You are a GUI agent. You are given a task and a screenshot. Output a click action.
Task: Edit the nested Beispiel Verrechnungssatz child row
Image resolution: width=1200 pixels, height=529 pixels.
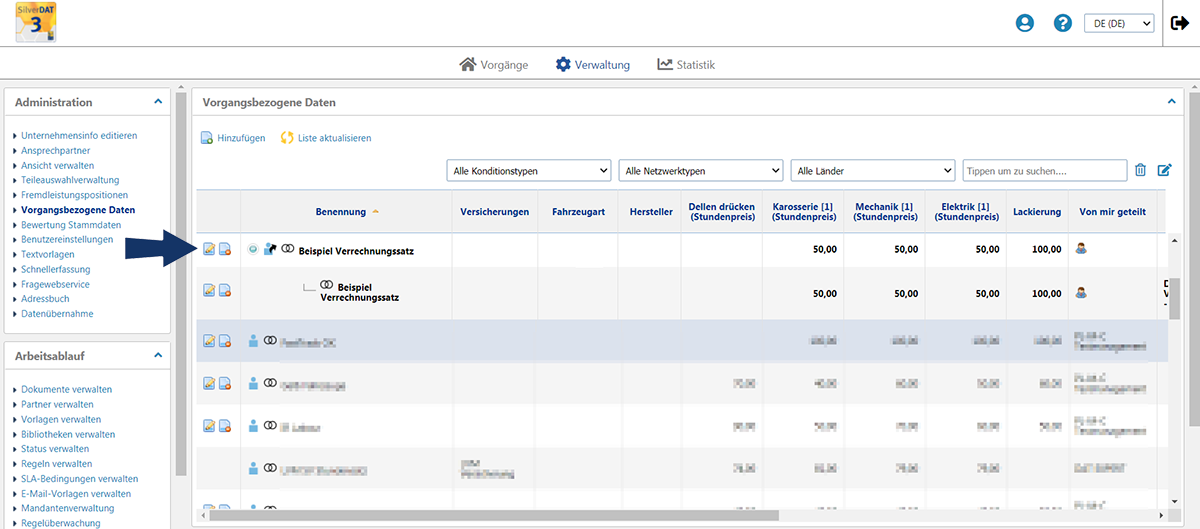pyautogui.click(x=209, y=290)
